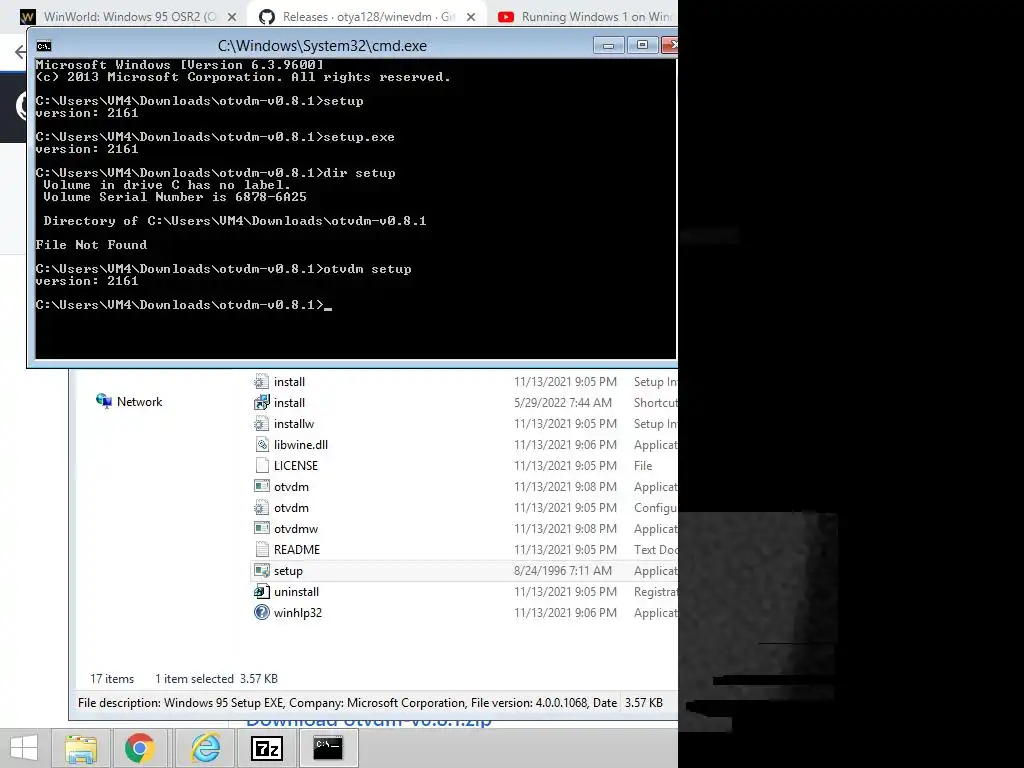Image resolution: width=1024 pixels, height=768 pixels.
Task: Open File Explorer from the taskbar
Action: 81,748
